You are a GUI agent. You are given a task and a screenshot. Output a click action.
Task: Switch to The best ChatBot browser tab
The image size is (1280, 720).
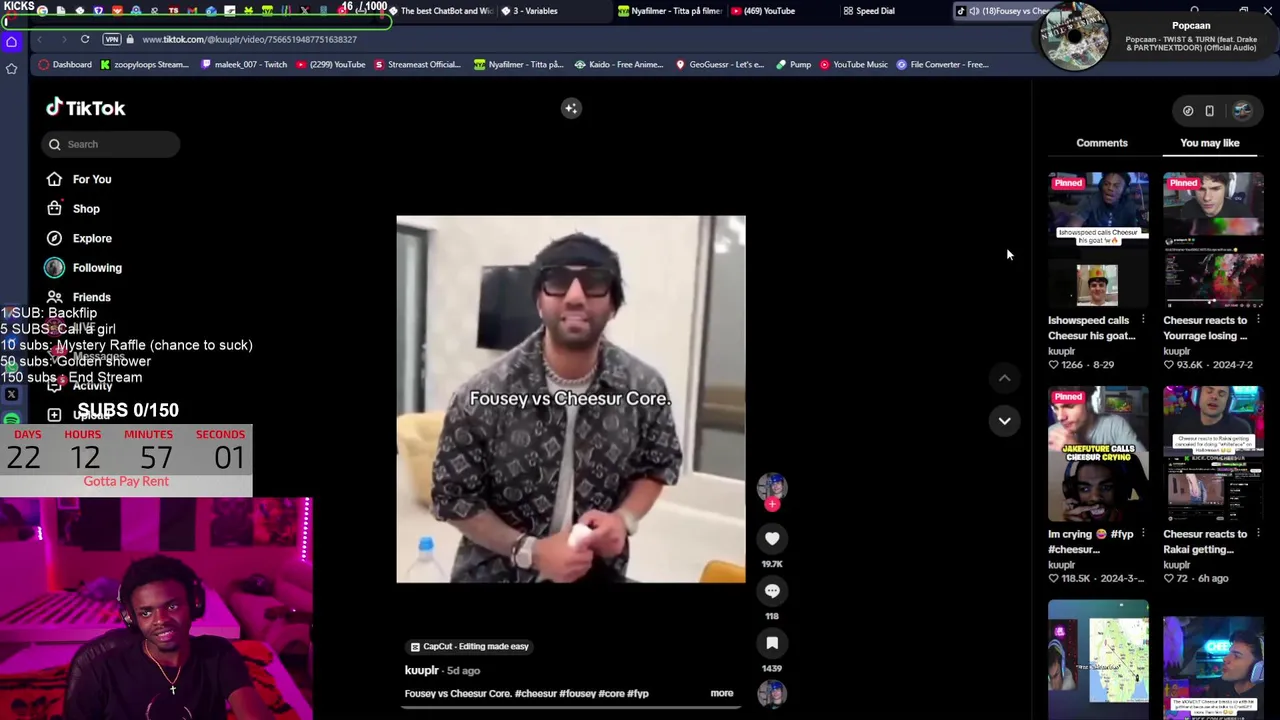pos(440,11)
